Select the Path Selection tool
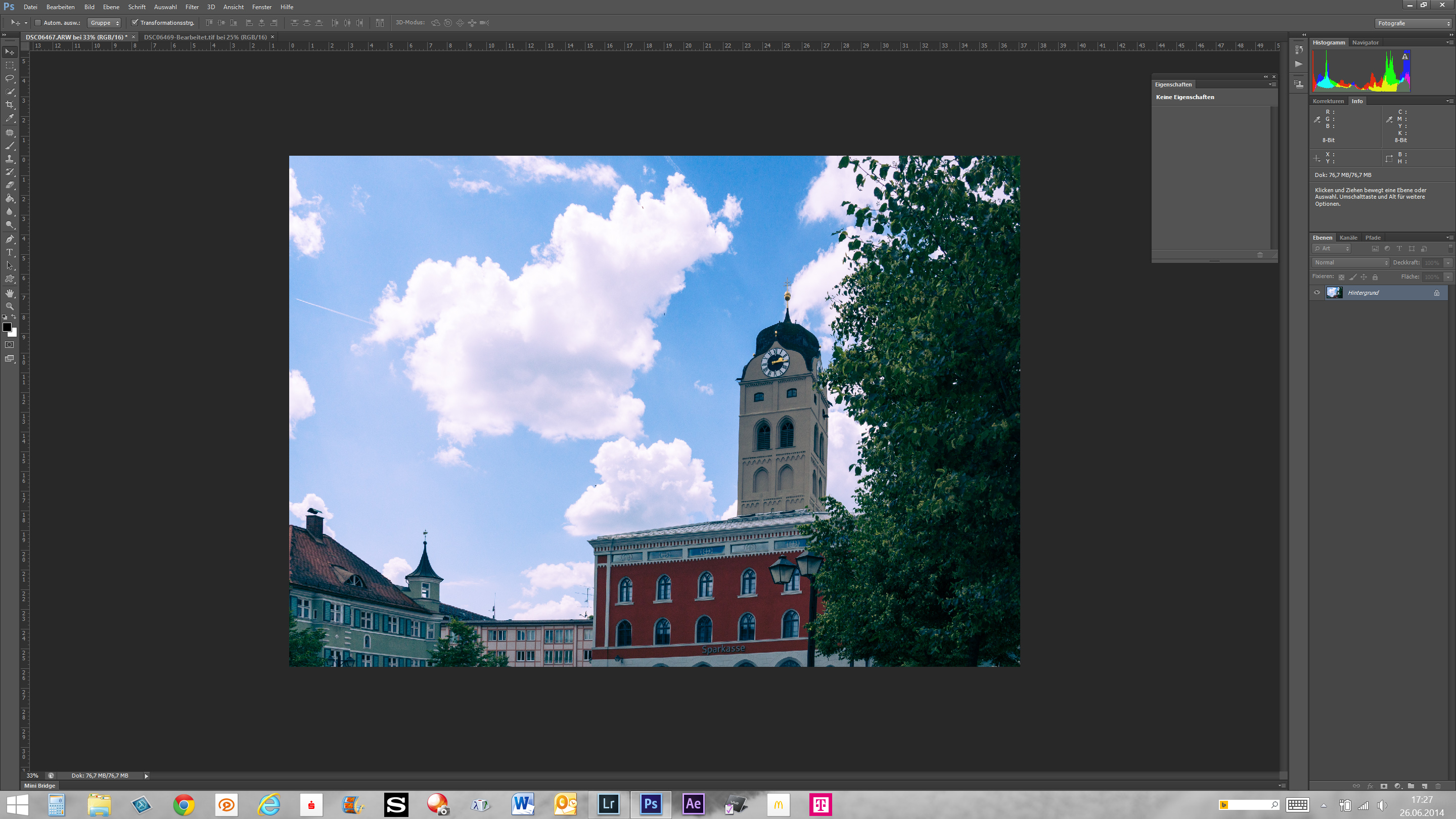The height and width of the screenshot is (819, 1456). coord(10,265)
